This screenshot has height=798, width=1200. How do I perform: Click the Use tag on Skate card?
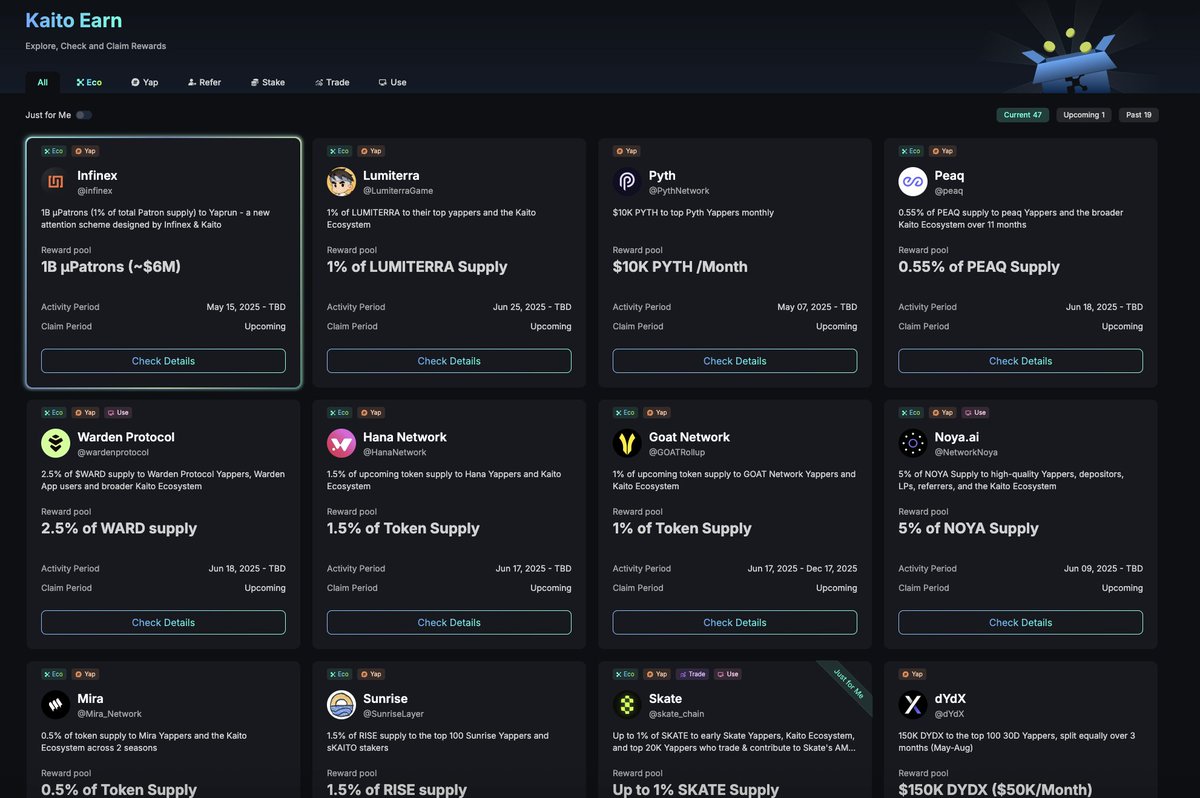[x=727, y=674]
